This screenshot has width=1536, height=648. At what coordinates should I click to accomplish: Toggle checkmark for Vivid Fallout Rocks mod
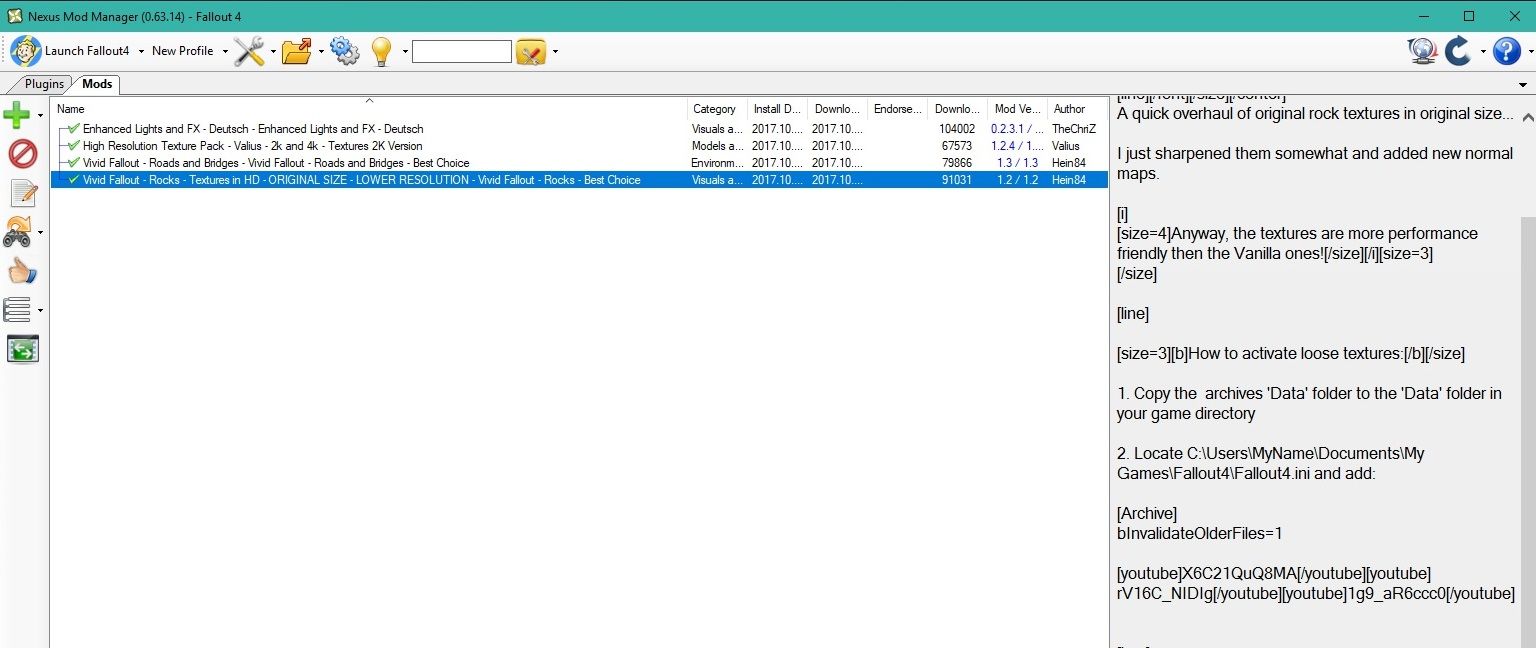(74, 179)
